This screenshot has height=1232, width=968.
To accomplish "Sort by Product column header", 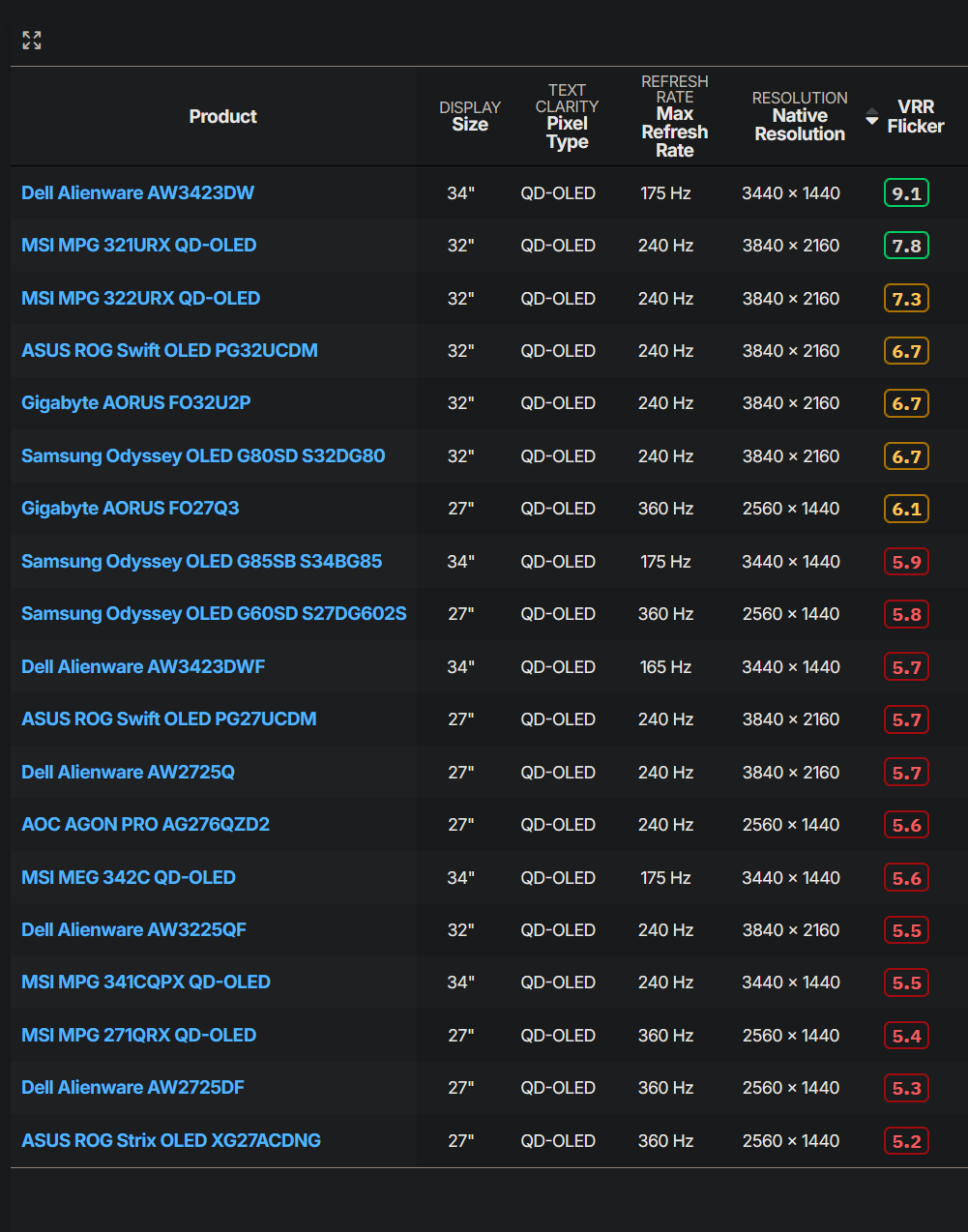I will coord(222,116).
